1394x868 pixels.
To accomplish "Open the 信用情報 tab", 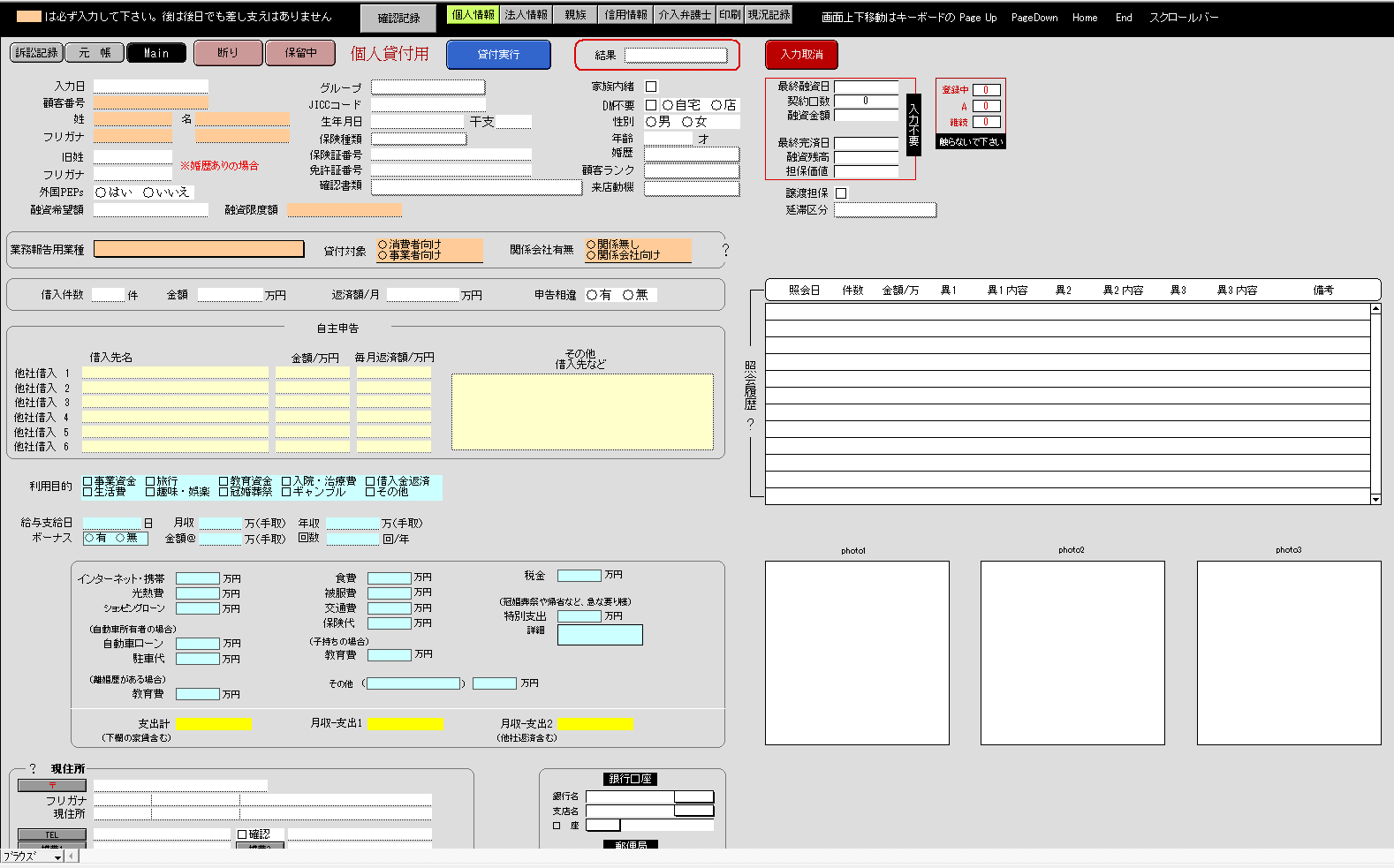I will pos(626,15).
